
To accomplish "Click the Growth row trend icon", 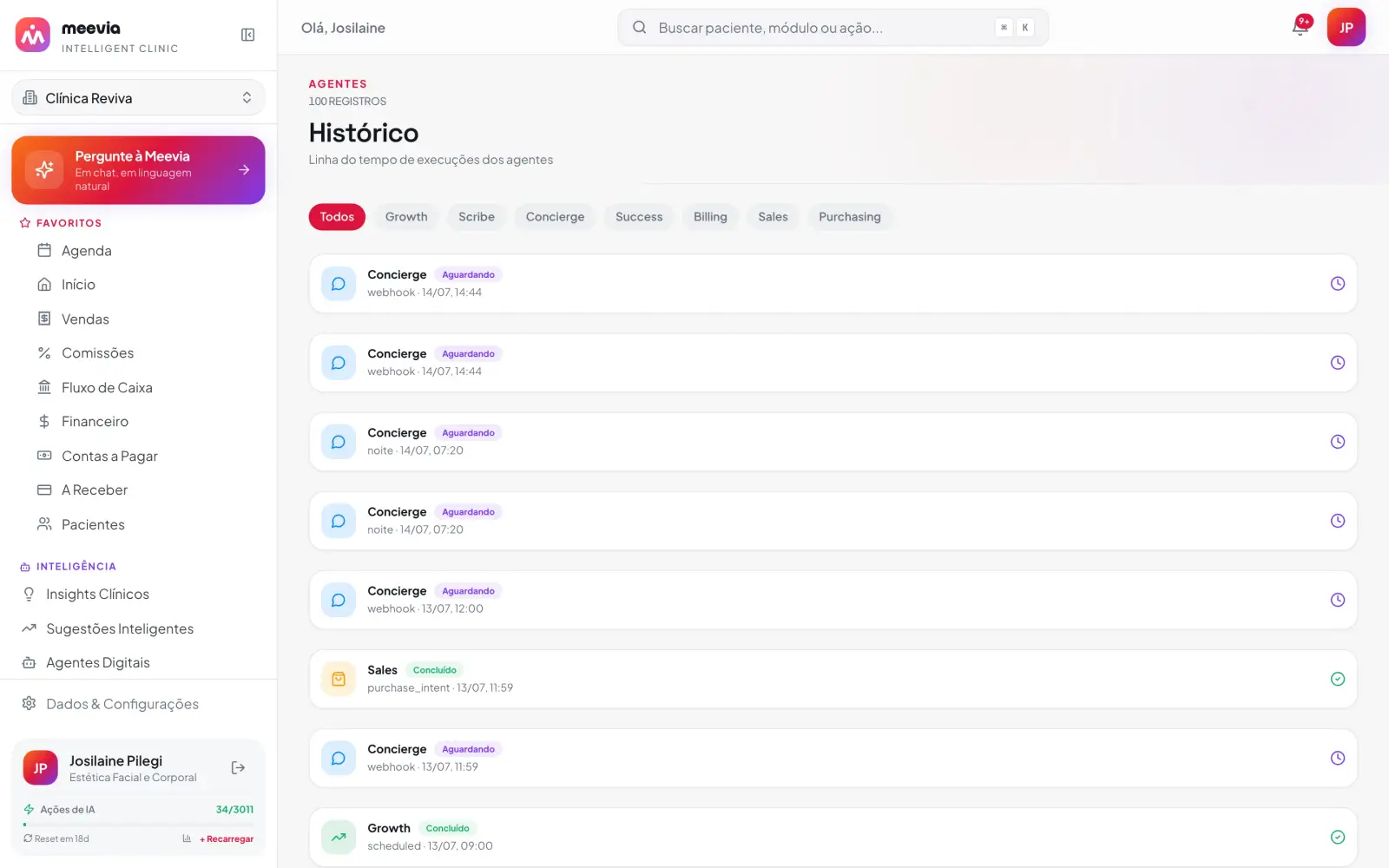I will [339, 838].
